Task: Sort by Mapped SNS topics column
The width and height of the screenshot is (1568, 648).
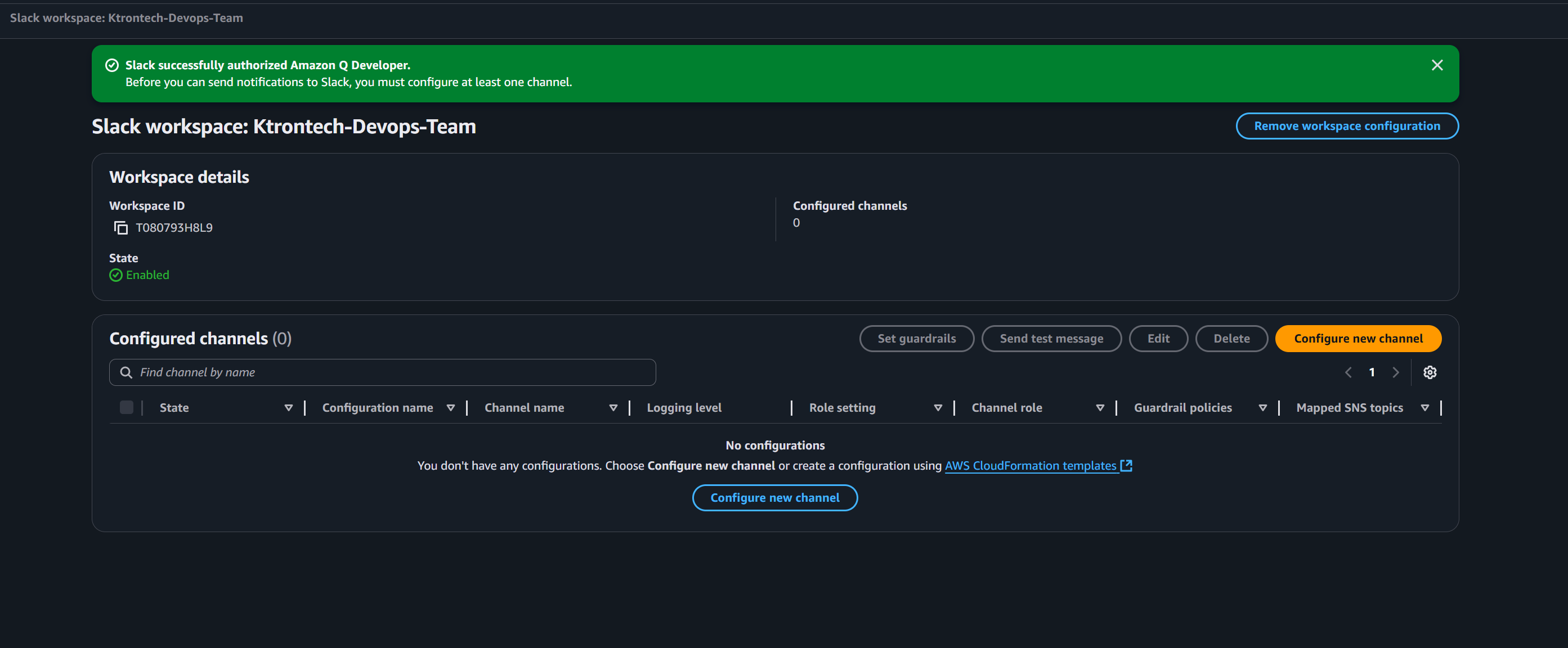Action: pos(1424,408)
